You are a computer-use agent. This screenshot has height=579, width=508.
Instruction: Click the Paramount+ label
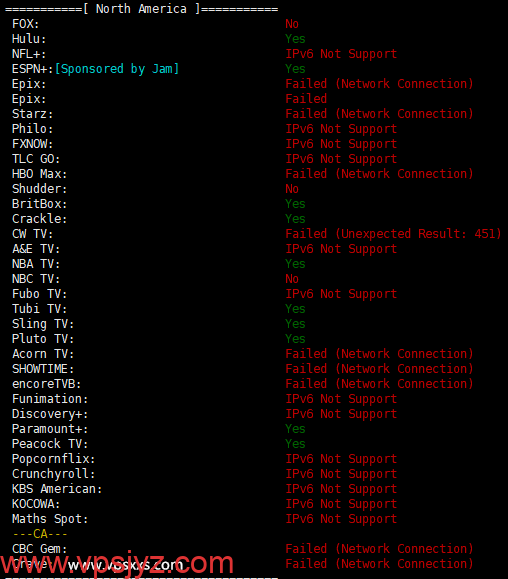click(50, 429)
